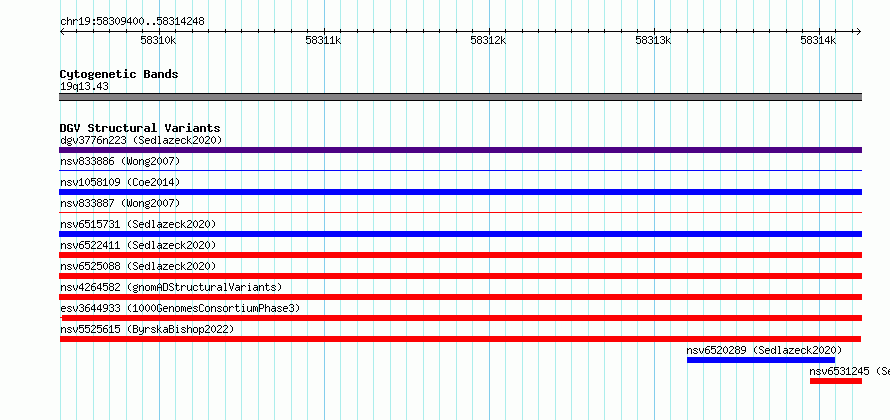Click the 19q13.43 band label
This screenshot has width=890, height=420.
[x=85, y=87]
